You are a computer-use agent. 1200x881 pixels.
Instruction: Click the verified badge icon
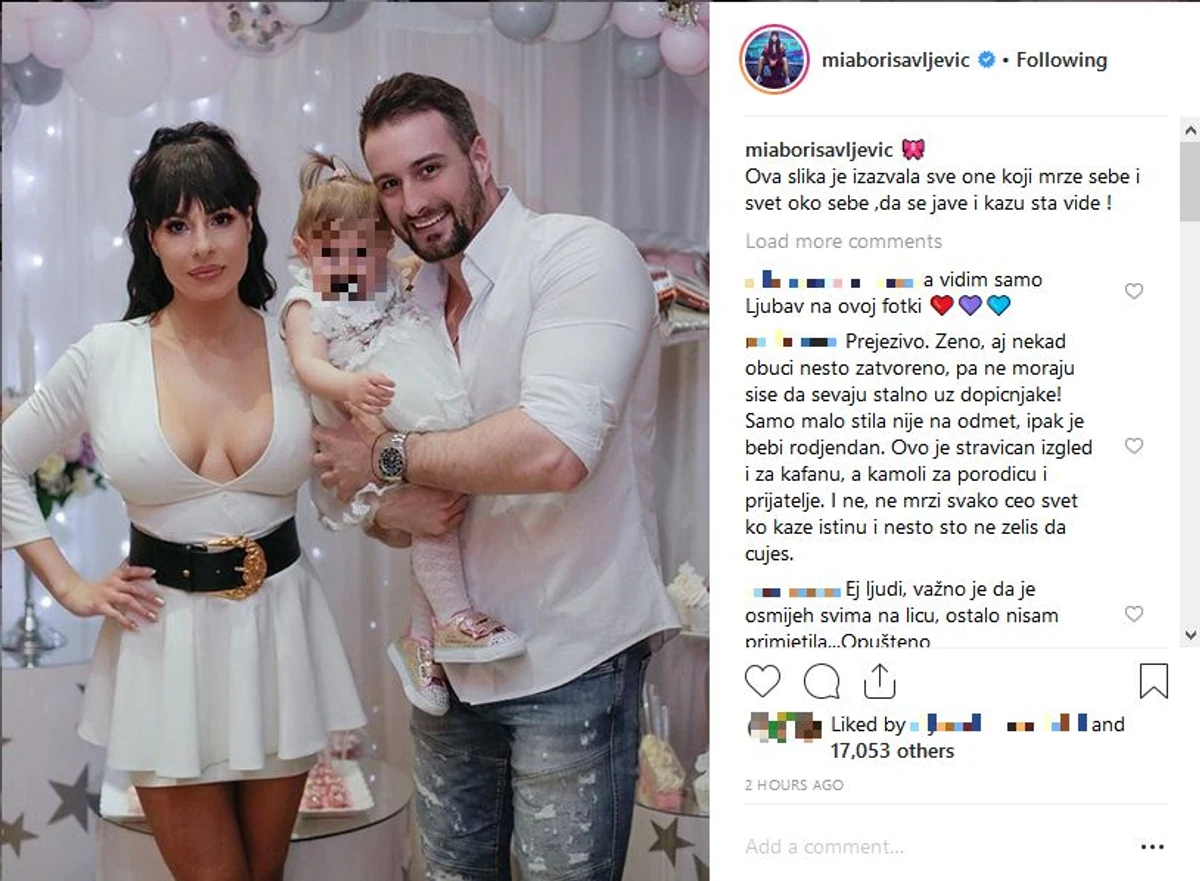[986, 60]
